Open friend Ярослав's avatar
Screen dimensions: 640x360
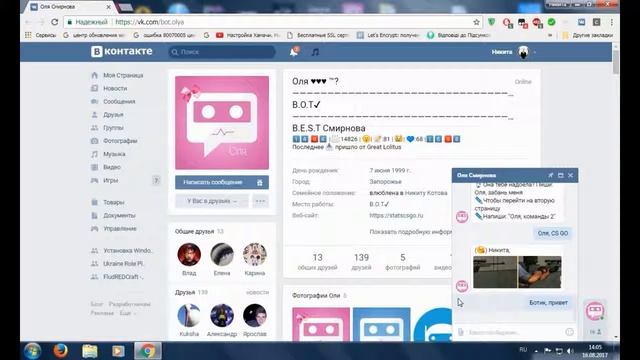[255, 315]
